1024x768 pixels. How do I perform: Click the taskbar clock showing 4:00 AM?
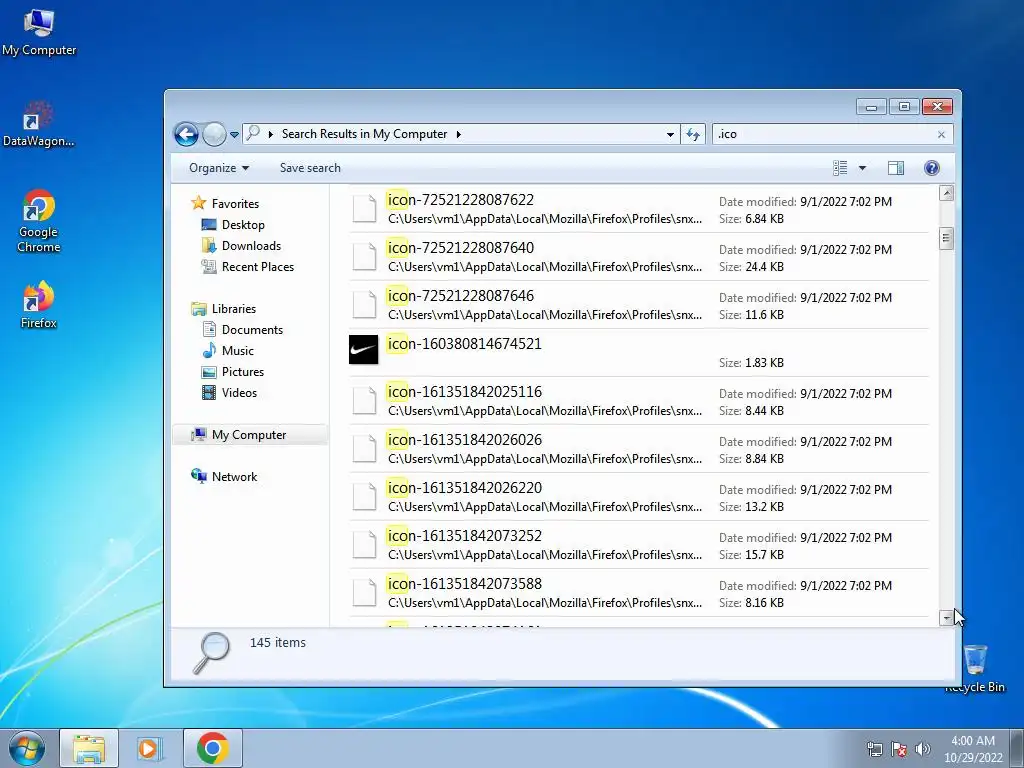click(x=973, y=749)
